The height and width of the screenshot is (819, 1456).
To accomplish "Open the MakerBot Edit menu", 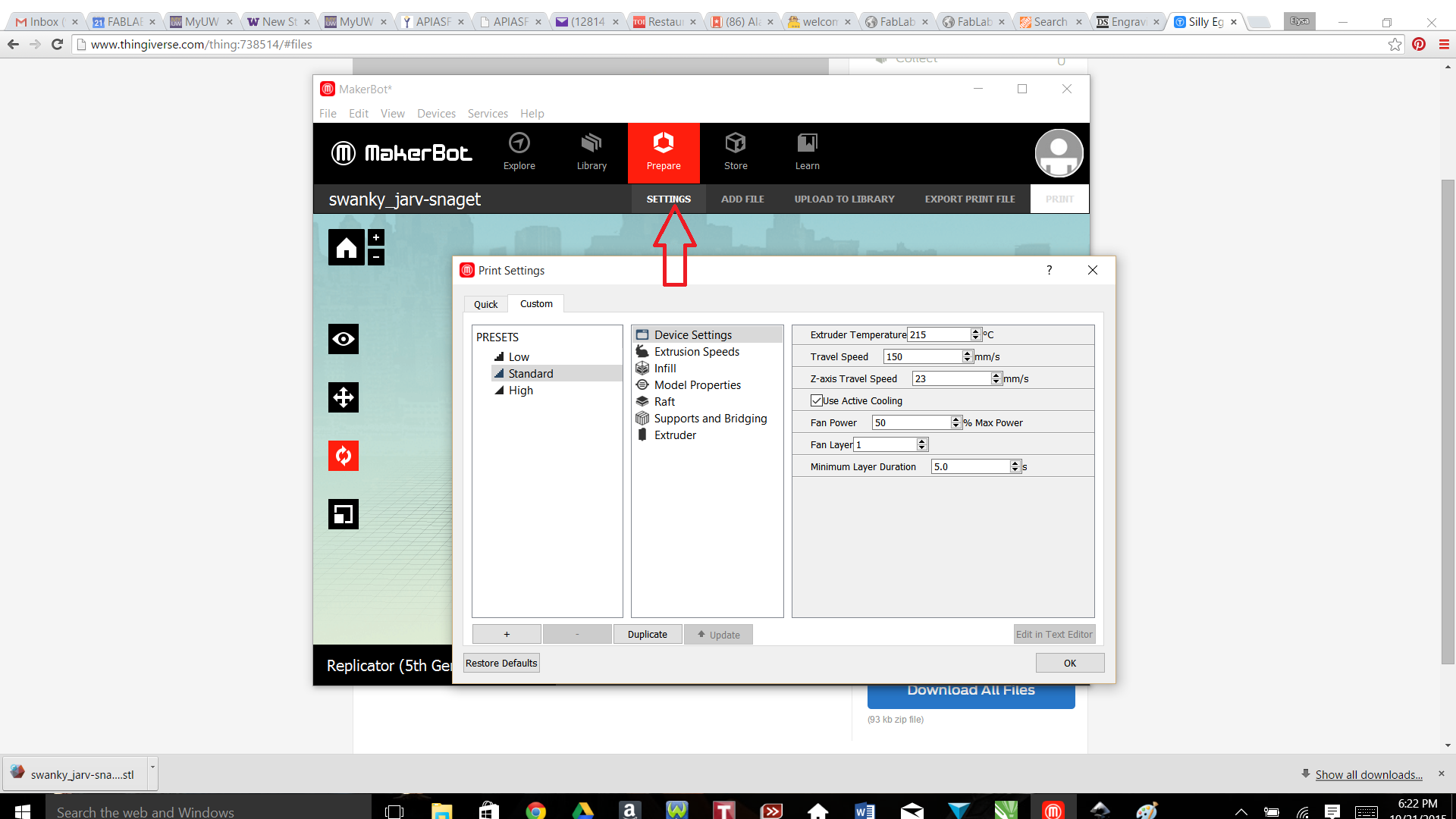I will (359, 113).
